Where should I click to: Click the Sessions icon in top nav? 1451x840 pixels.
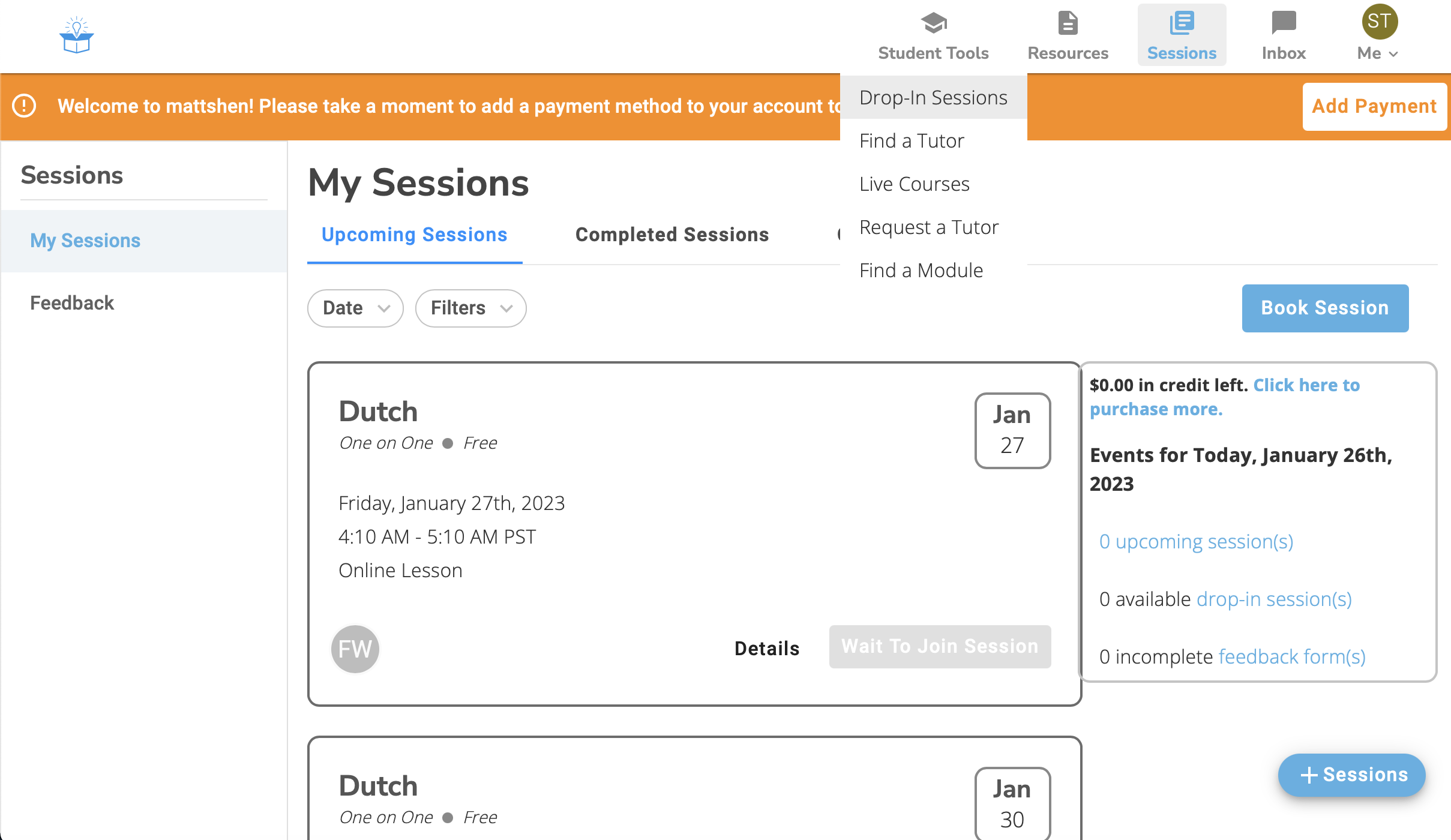(x=1182, y=23)
